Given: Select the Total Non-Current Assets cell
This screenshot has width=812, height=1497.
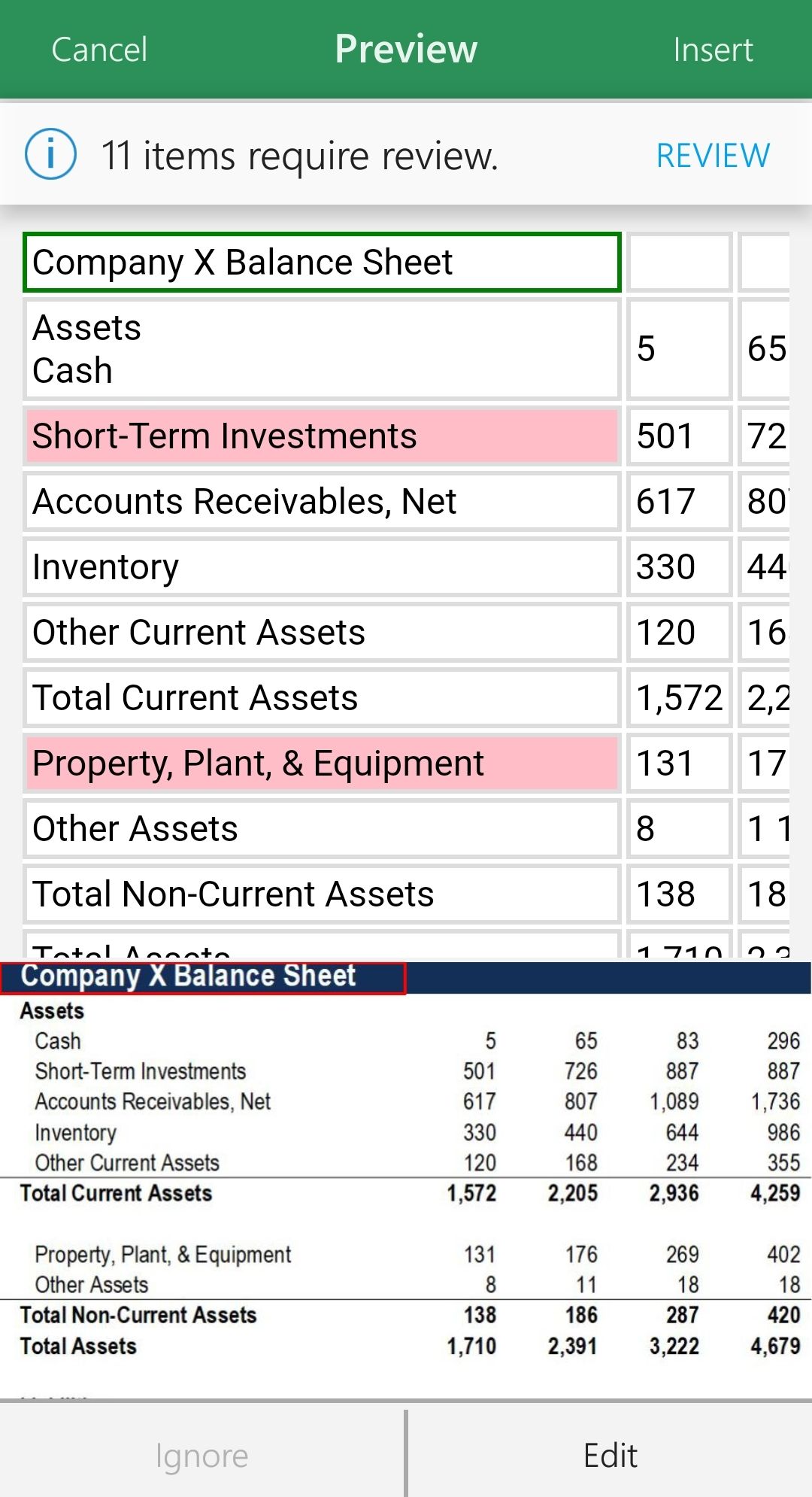Looking at the screenshot, I should (x=321, y=894).
